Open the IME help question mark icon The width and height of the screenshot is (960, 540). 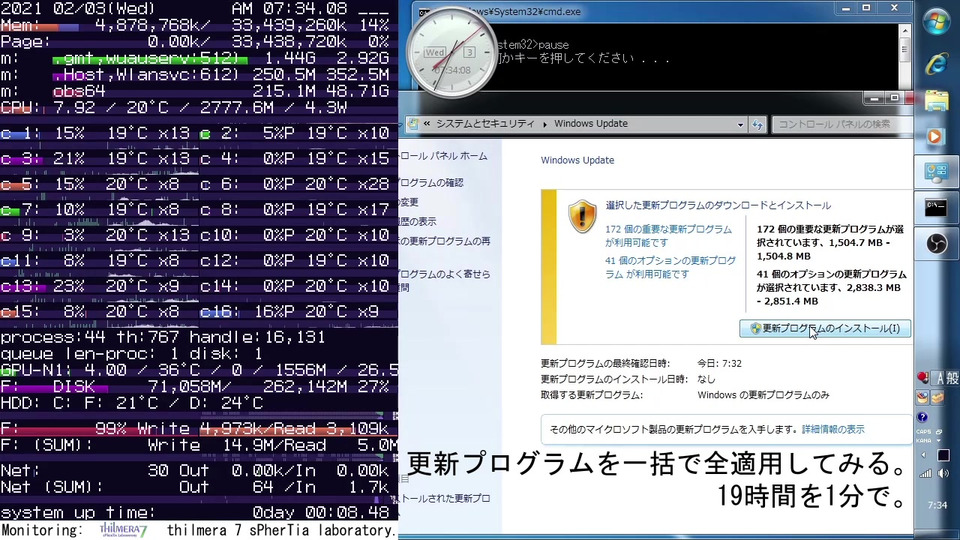[x=923, y=418]
